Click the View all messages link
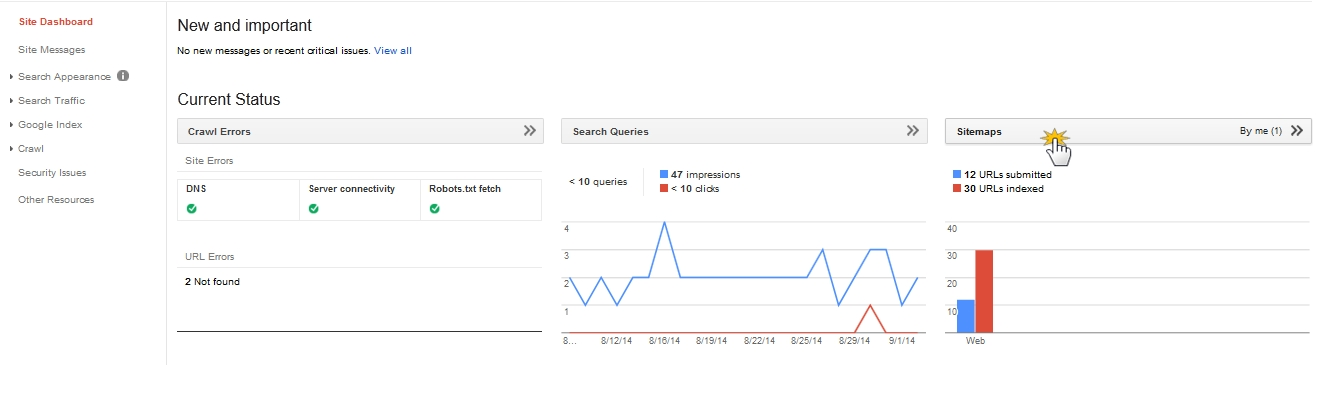The image size is (1332, 410). pos(393,50)
